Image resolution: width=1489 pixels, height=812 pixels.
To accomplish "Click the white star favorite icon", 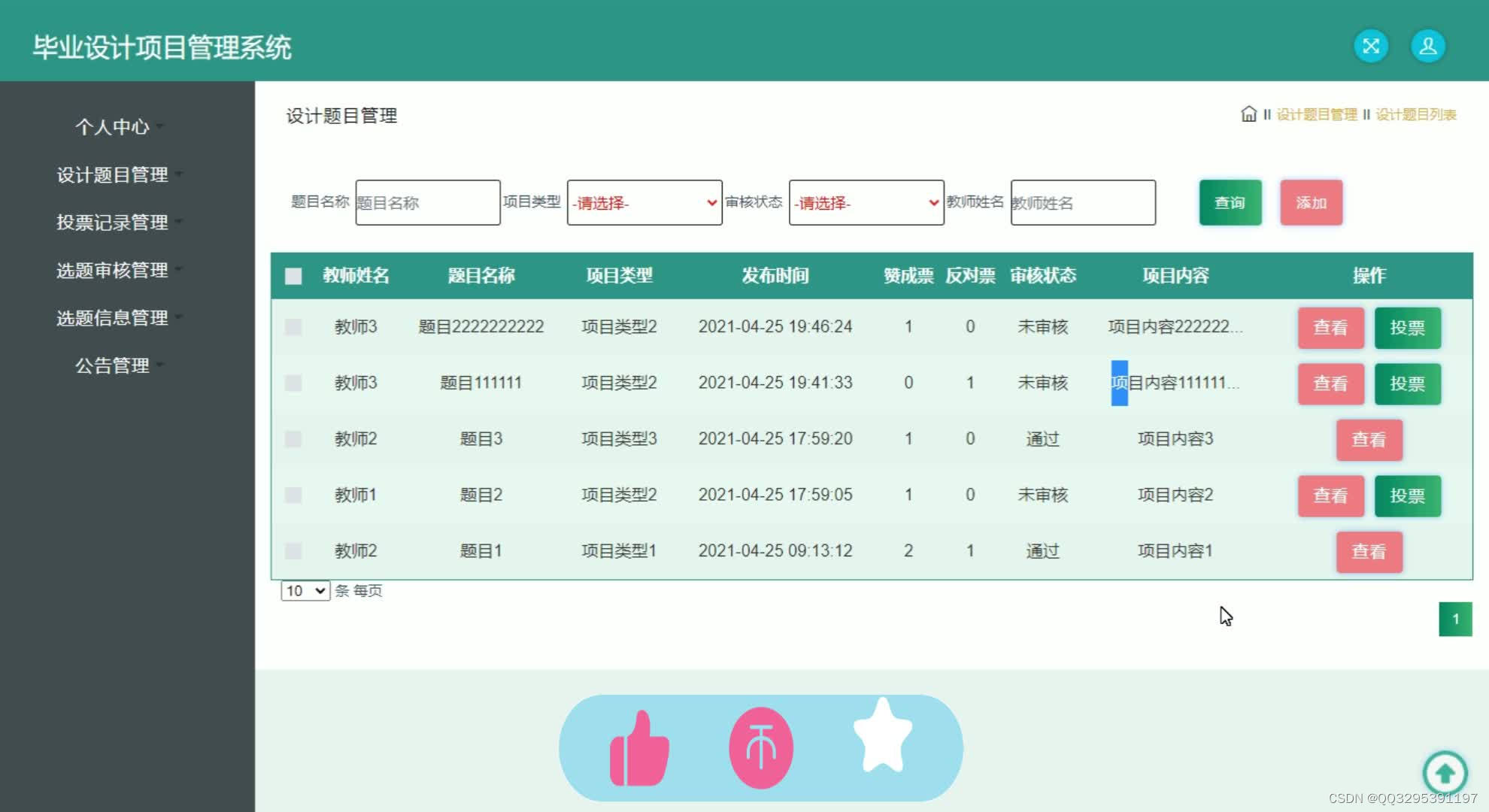I will click(883, 735).
